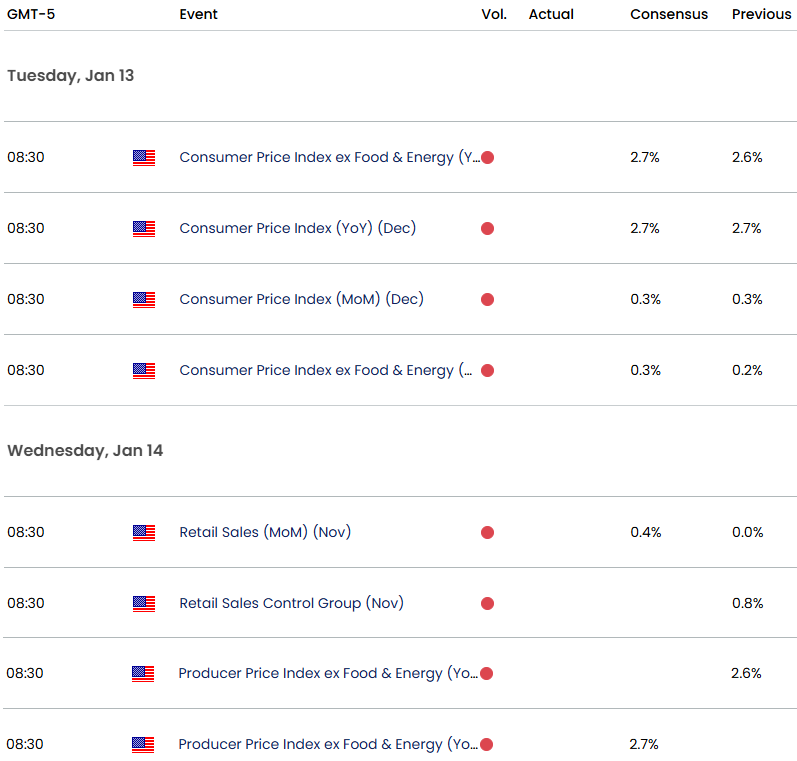797x761 pixels.
Task: Click the Vol. column header
Action: pyautogui.click(x=494, y=14)
